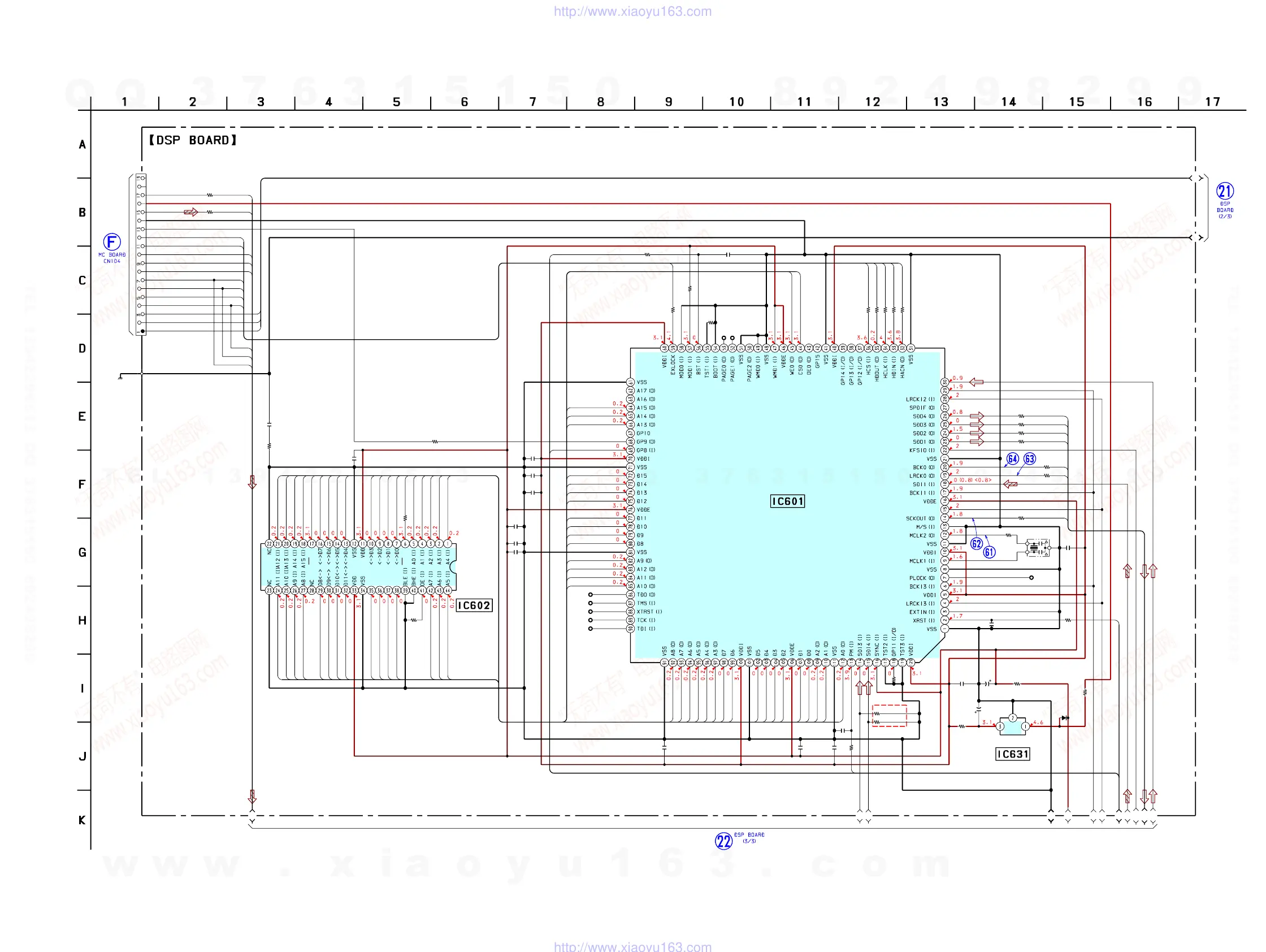The image size is (1266, 952).
Task: Click circled number 22 DSP board reference
Action: point(723,841)
